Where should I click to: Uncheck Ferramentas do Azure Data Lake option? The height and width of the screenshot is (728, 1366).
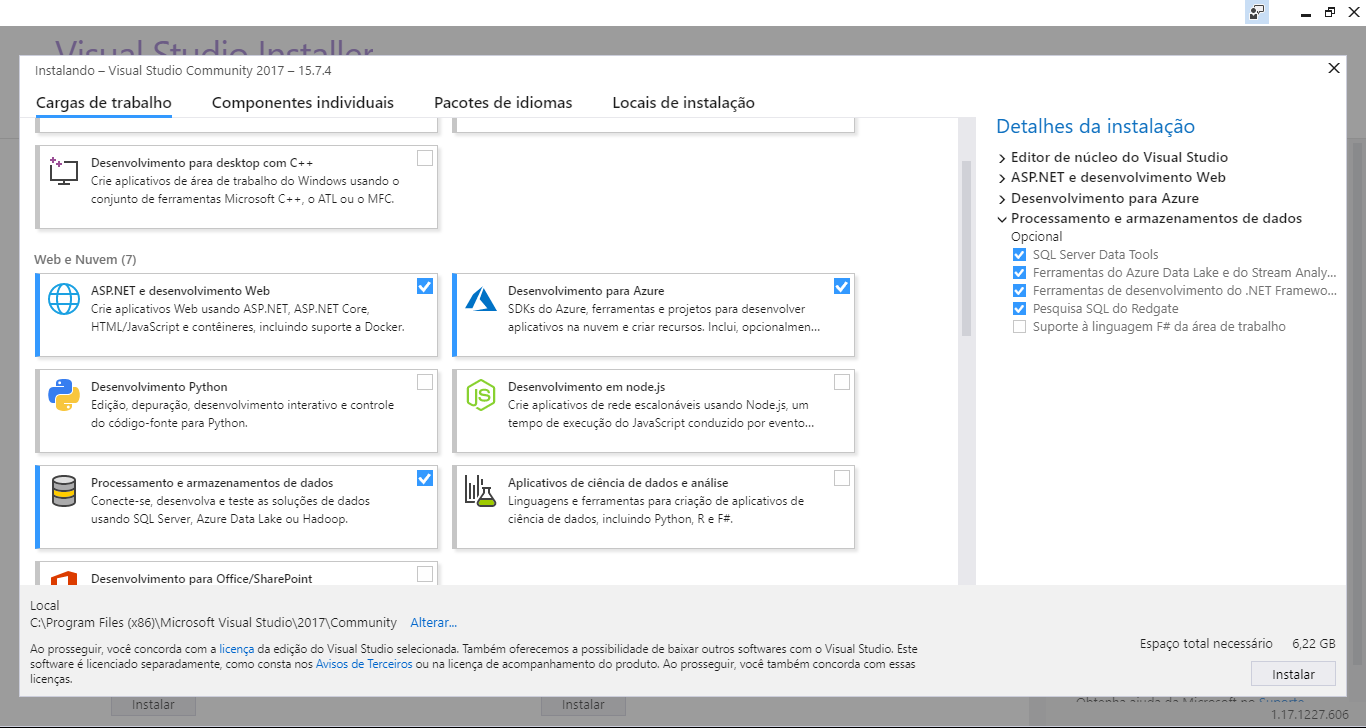(x=1019, y=273)
